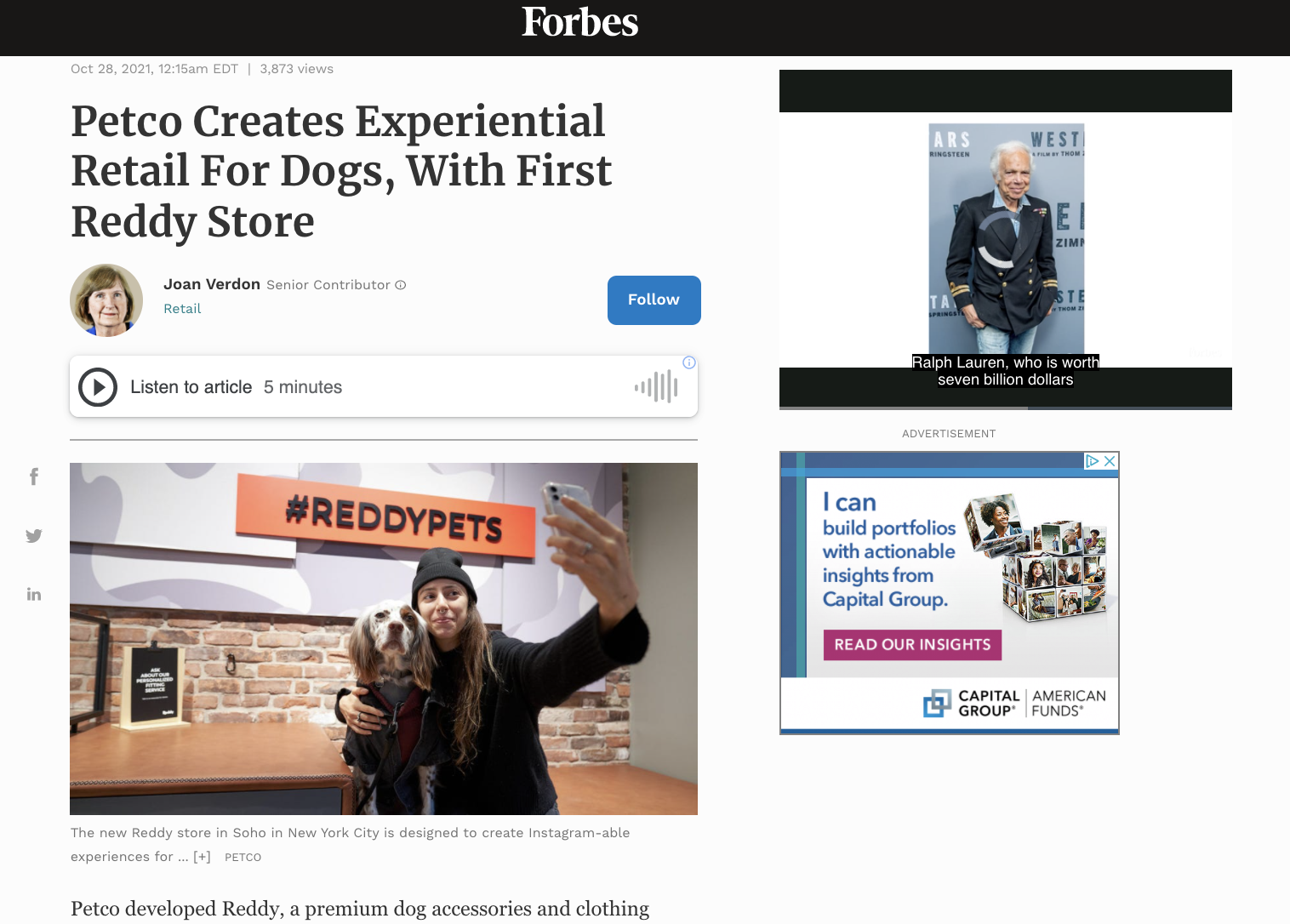This screenshot has height=924, width=1290.
Task: Open the Forbes home logo
Action: point(579,22)
